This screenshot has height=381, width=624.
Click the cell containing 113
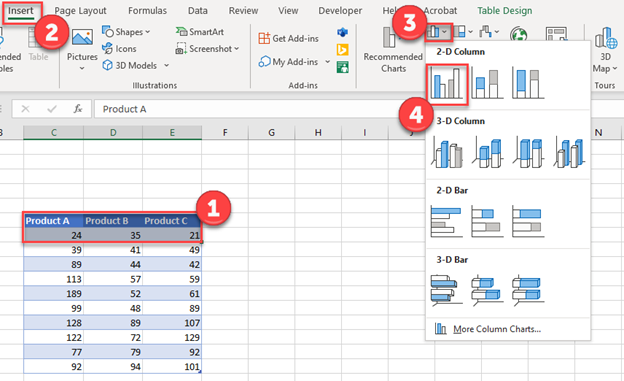tap(54, 279)
